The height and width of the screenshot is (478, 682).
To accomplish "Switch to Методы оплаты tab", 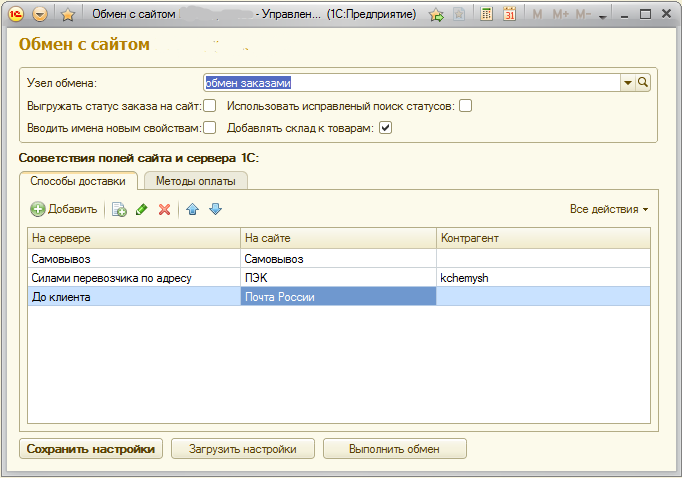I will (196, 181).
